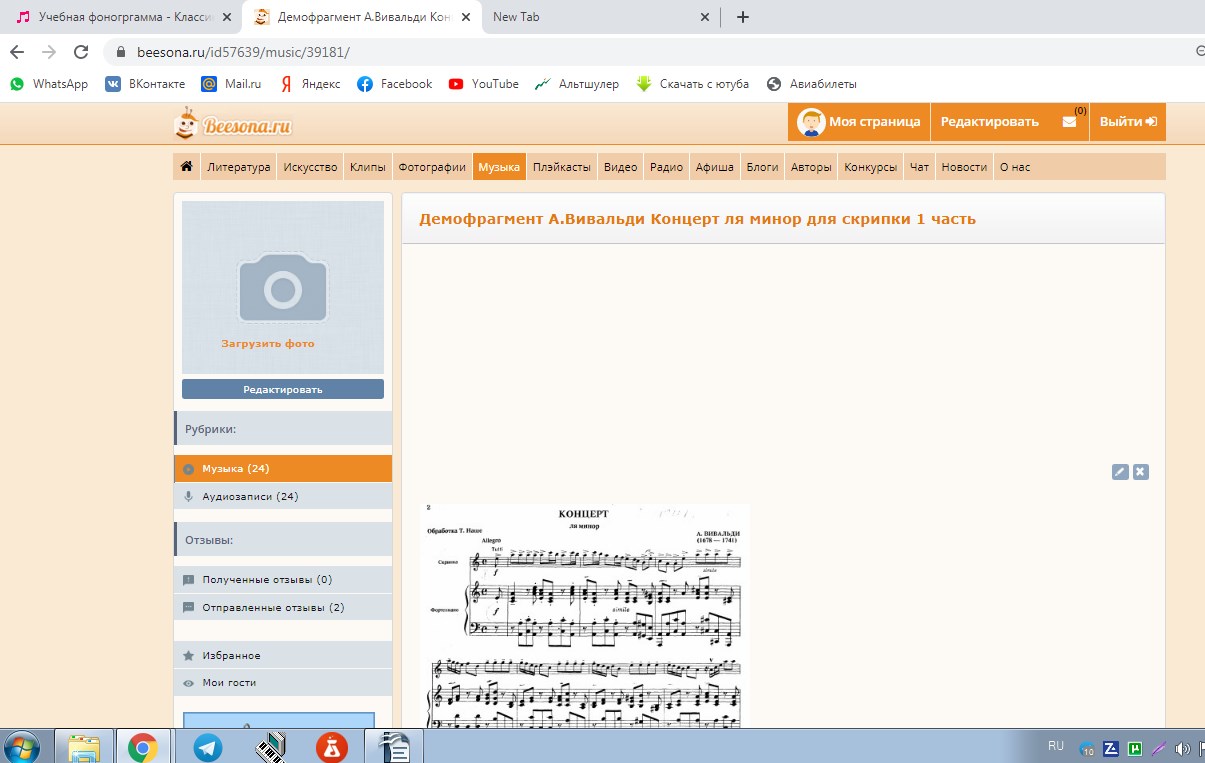
Task: Click the browser forward arrow
Action: (x=49, y=52)
